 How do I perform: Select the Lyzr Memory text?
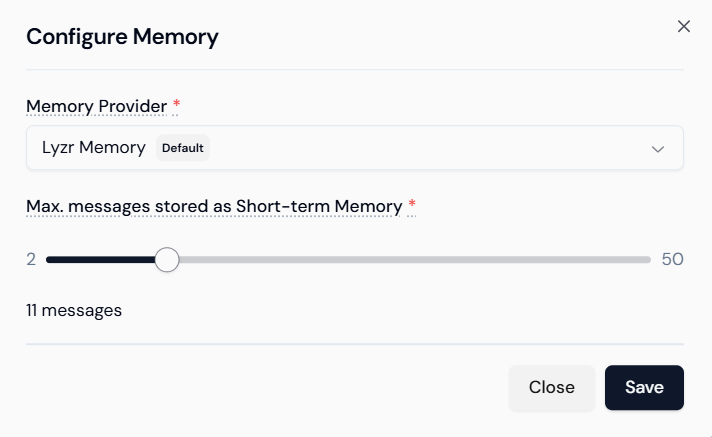94,148
